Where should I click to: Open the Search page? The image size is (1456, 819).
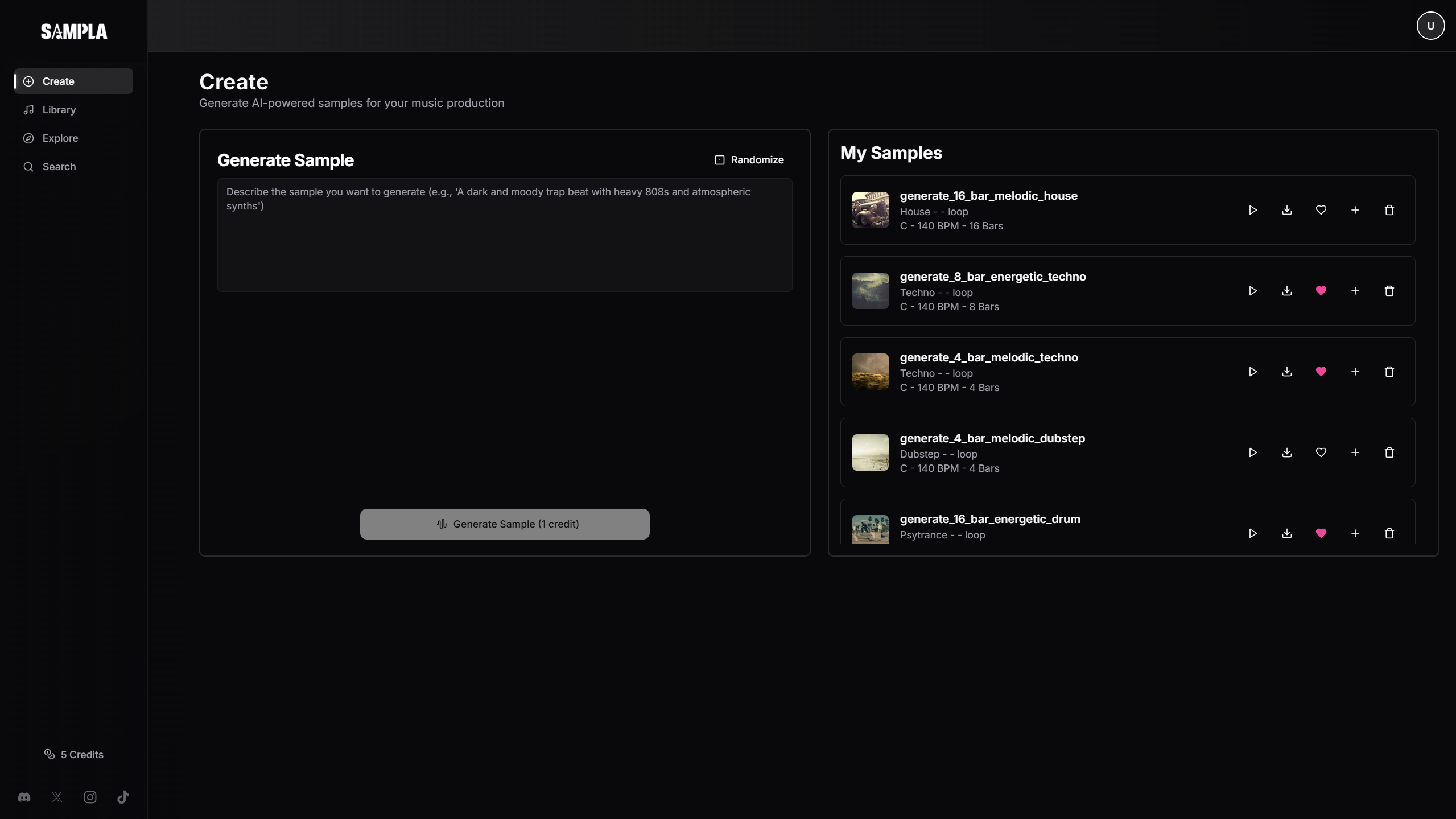pos(59,167)
